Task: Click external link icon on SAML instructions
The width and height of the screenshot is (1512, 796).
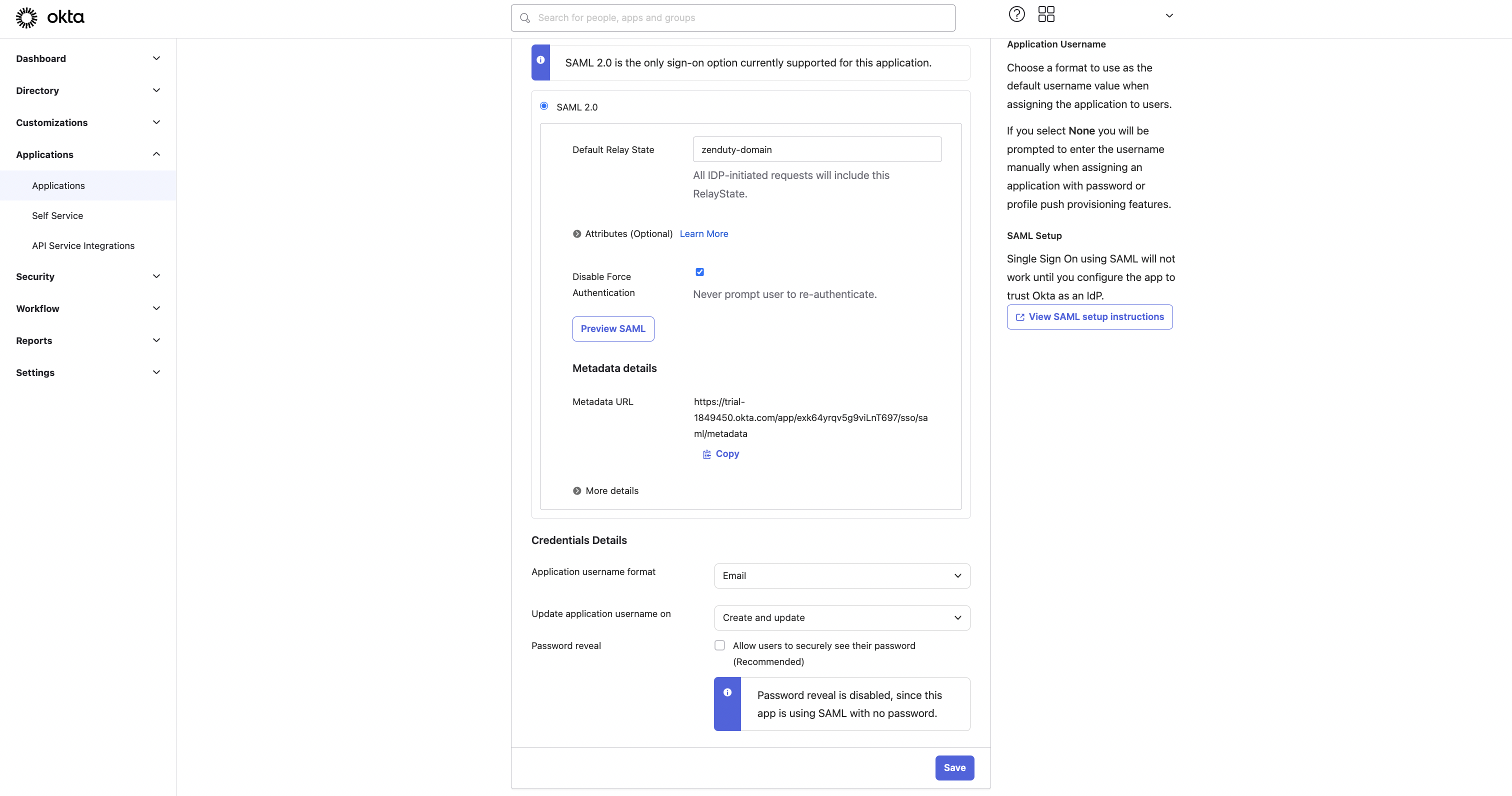Action: 1020,317
